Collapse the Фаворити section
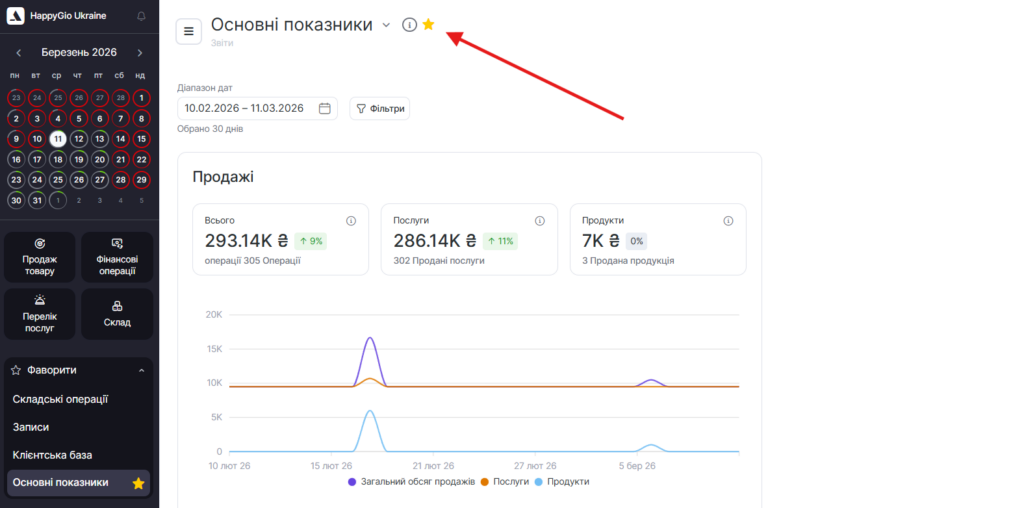Image resolution: width=1024 pixels, height=508 pixels. coord(141,370)
